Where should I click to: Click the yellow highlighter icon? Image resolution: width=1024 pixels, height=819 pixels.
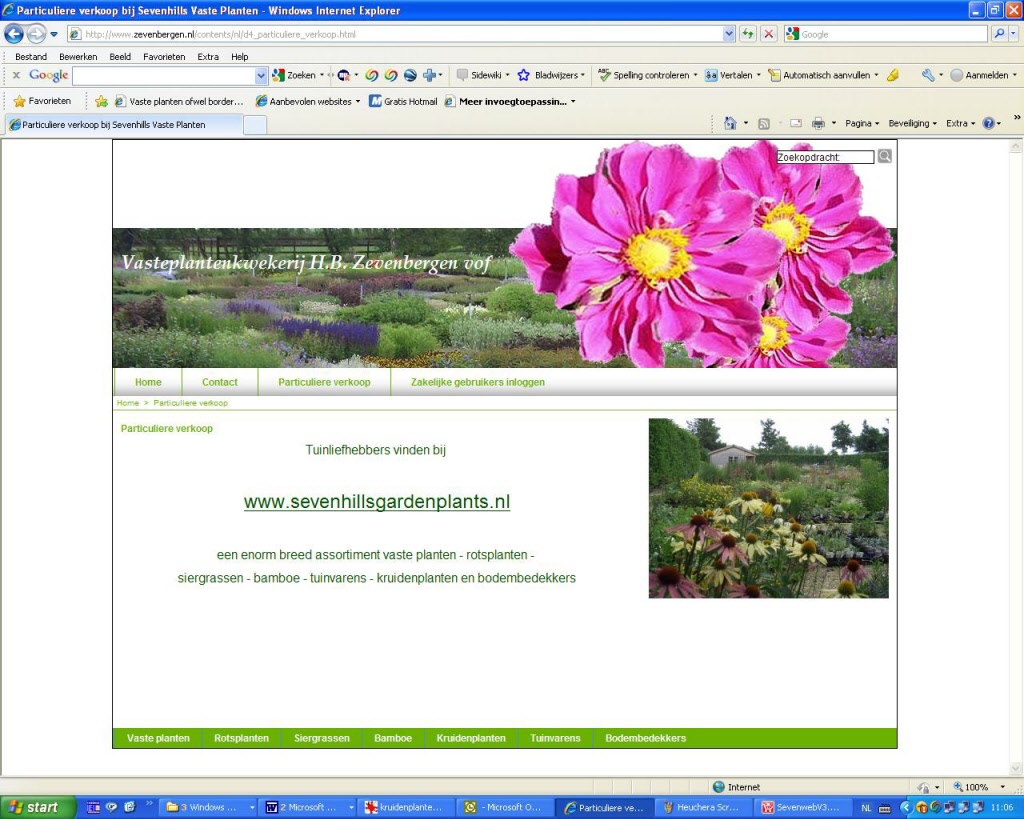(893, 75)
